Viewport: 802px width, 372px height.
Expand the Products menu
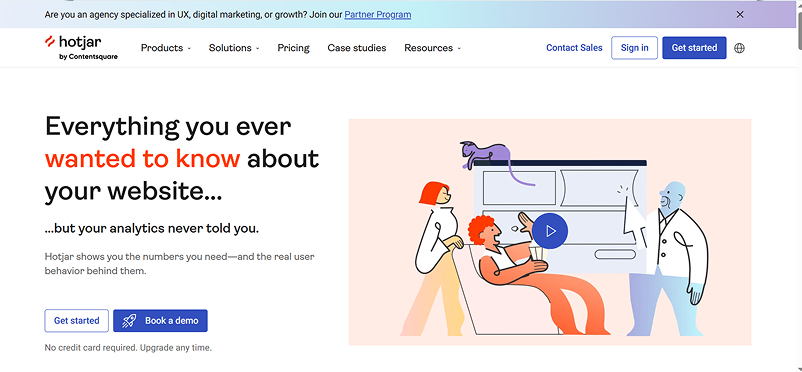166,48
